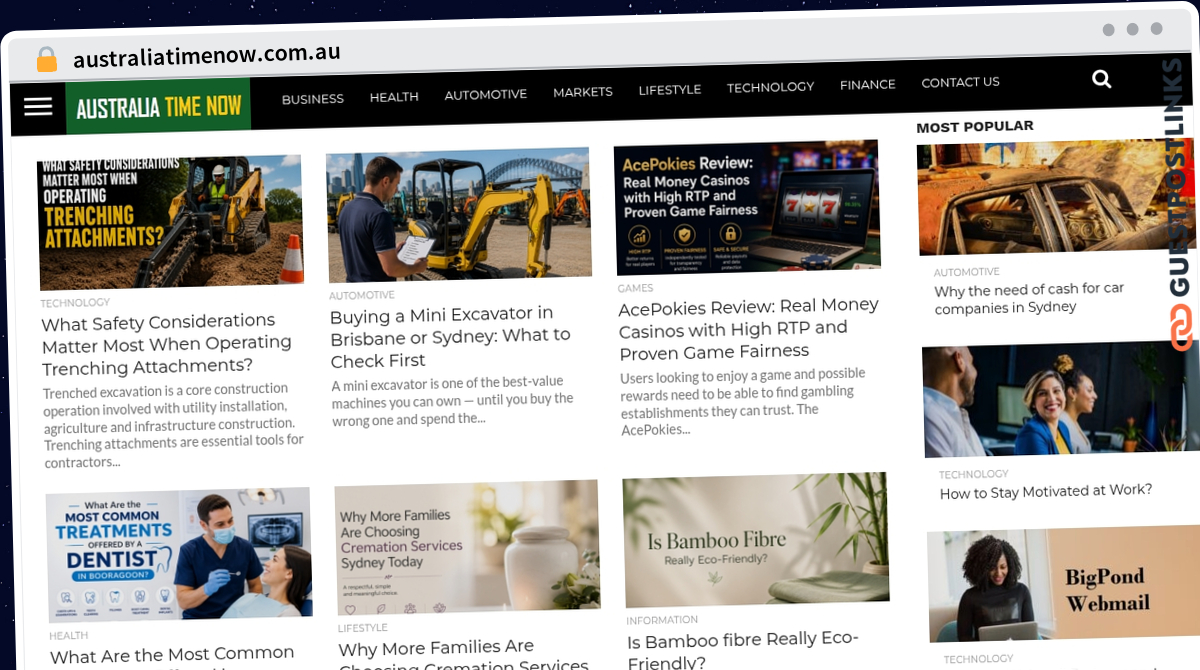Open mini excavator article image
This screenshot has height=670, width=1200.
point(459,215)
